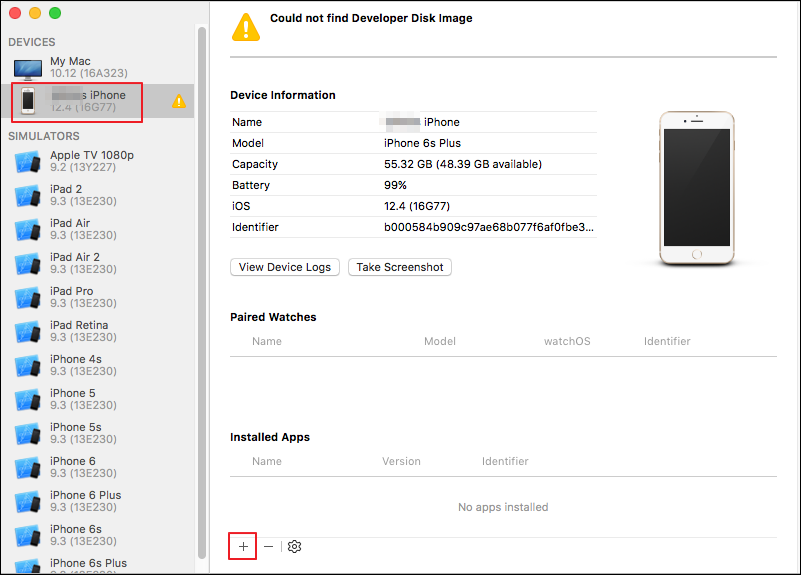Select iPhone 6s Plus simulator at list bottom
The height and width of the screenshot is (575, 801).
(x=88, y=564)
